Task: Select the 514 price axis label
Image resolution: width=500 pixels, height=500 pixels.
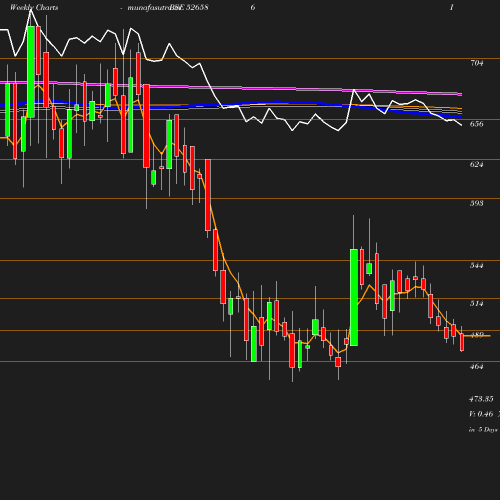Action: tap(476, 303)
